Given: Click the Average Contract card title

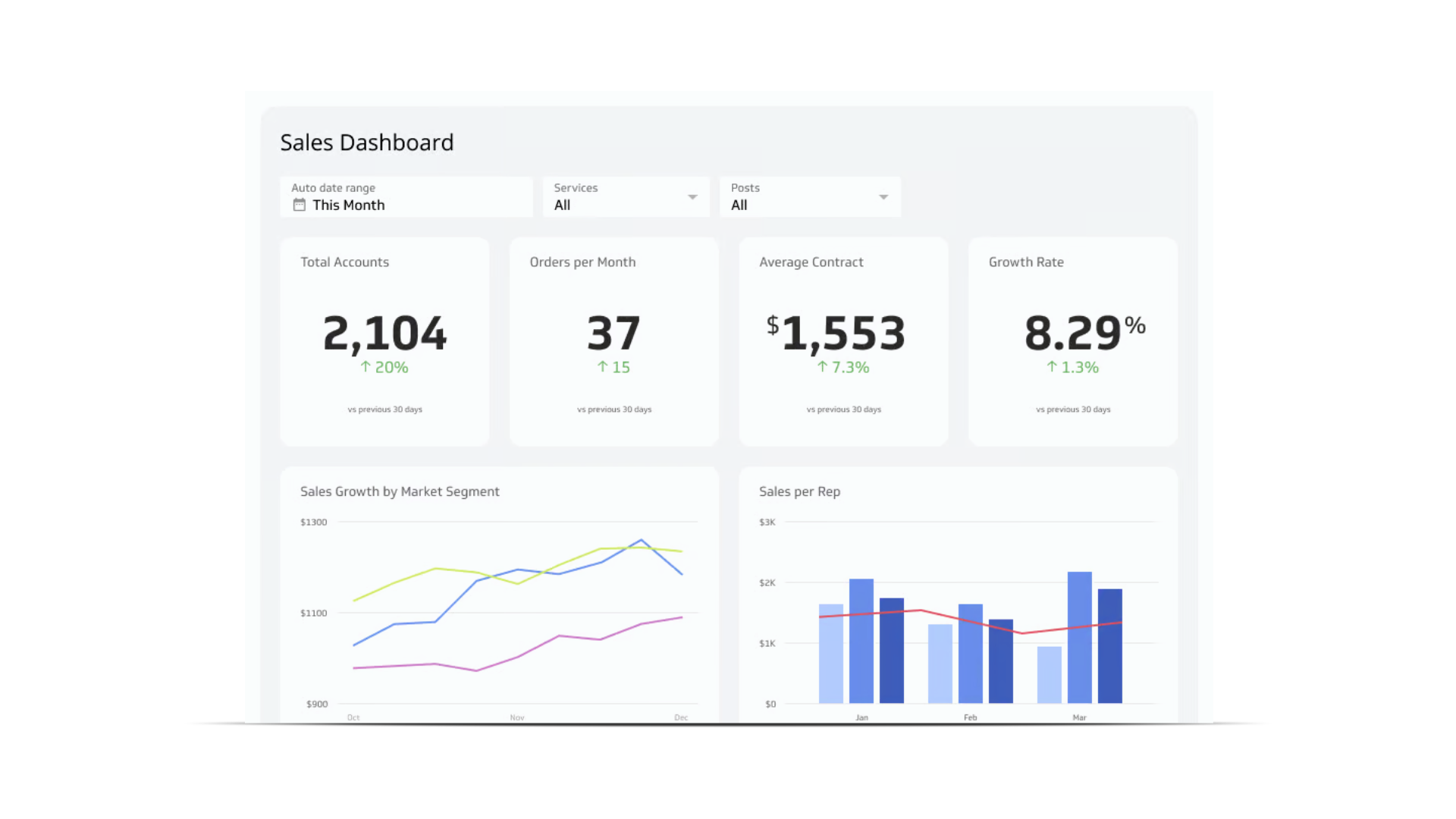Looking at the screenshot, I should (x=811, y=262).
